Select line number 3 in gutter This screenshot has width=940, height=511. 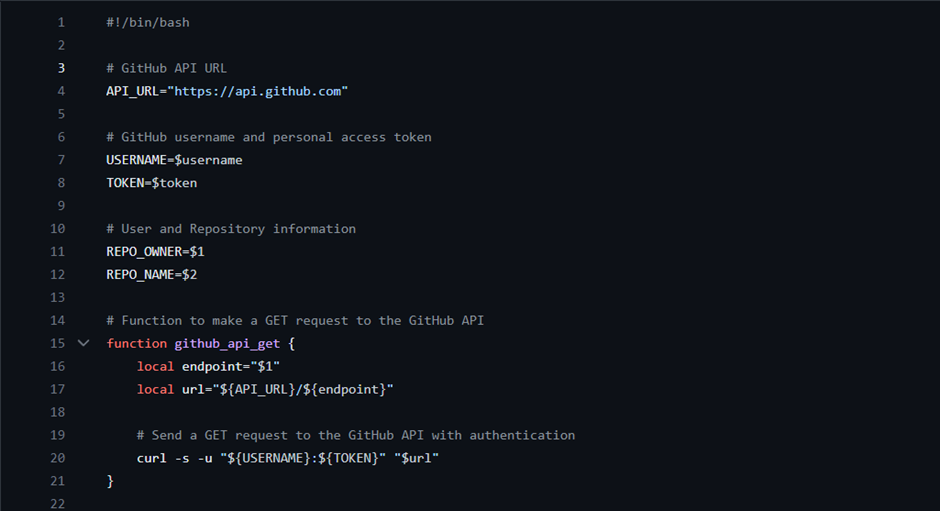(61, 68)
